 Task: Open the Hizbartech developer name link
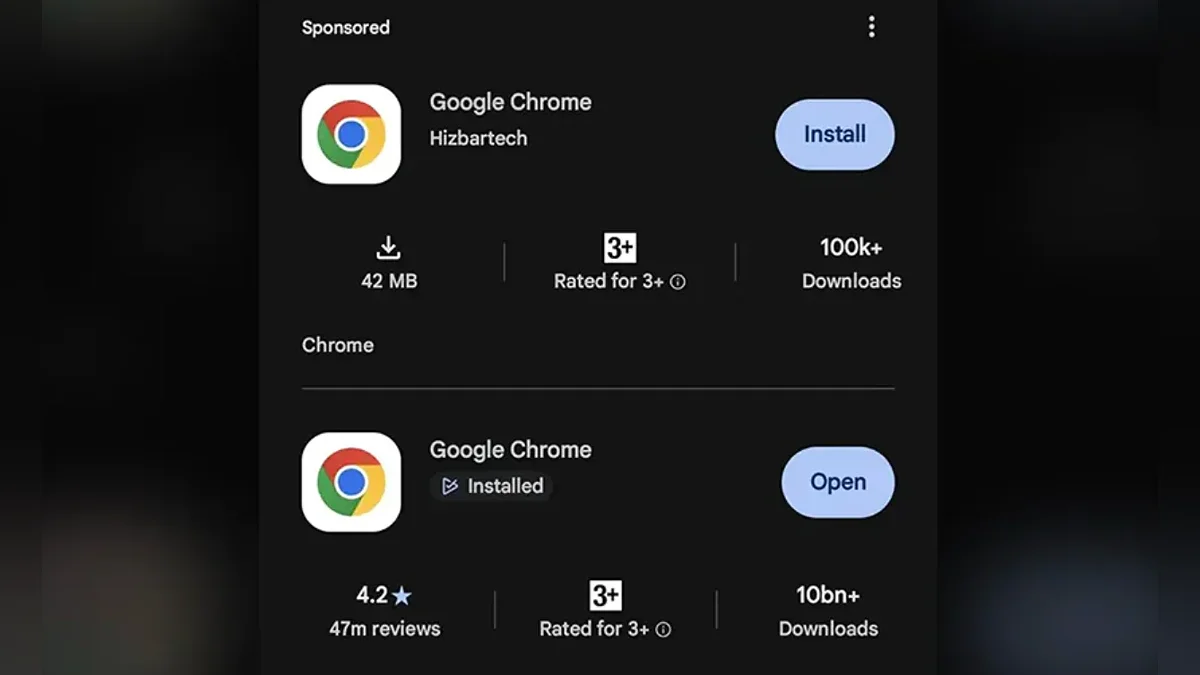(478, 138)
